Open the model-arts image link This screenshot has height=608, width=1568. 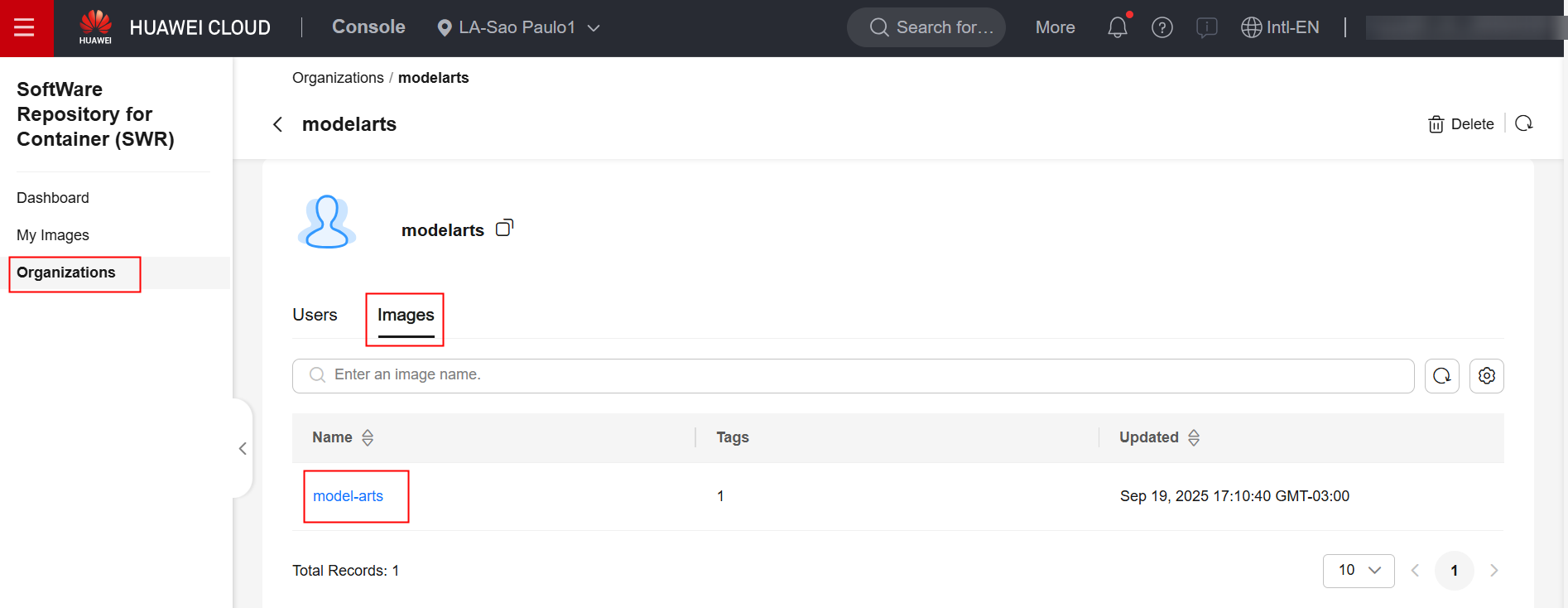pyautogui.click(x=348, y=496)
